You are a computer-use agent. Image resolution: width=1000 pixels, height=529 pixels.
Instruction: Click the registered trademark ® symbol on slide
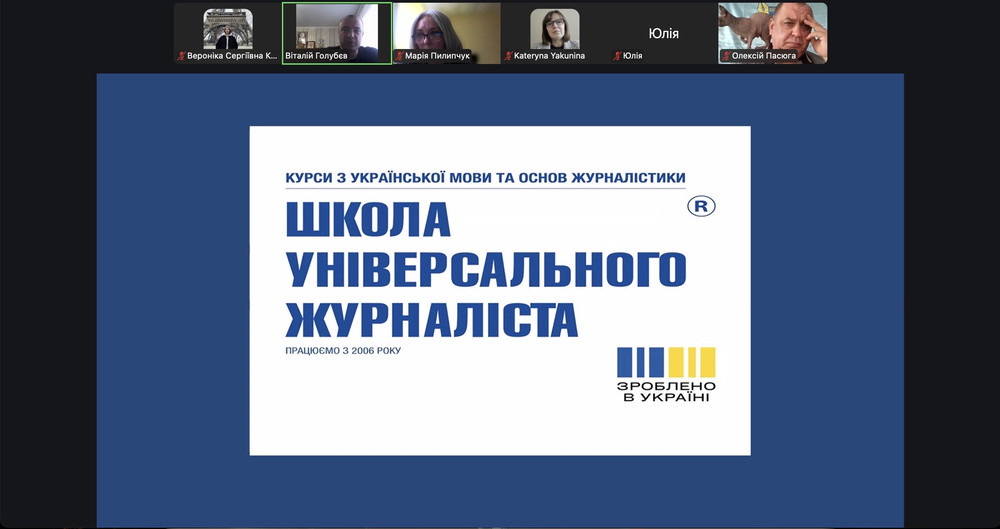702,206
